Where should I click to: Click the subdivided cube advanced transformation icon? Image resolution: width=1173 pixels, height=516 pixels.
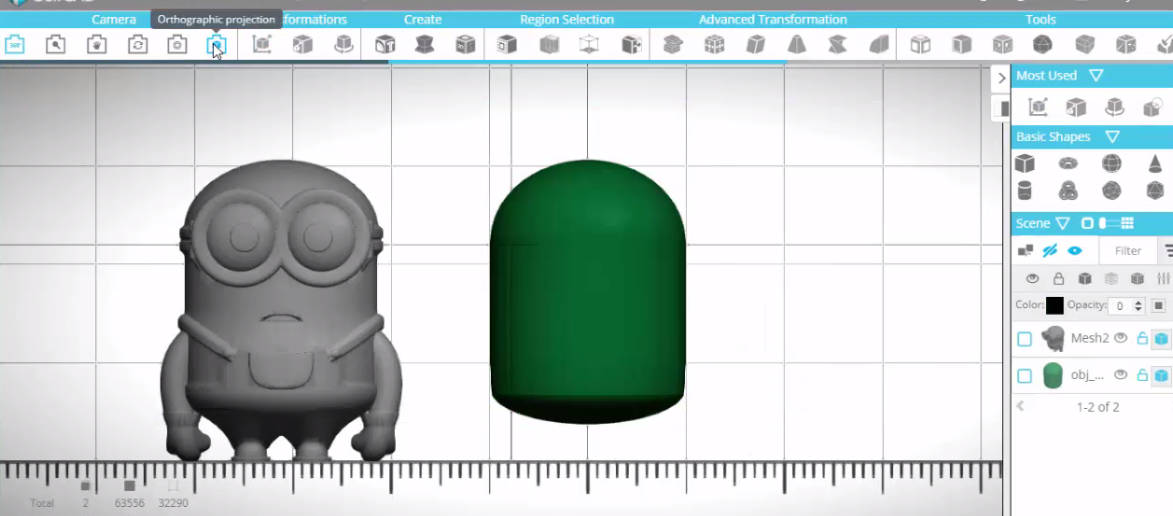point(714,45)
